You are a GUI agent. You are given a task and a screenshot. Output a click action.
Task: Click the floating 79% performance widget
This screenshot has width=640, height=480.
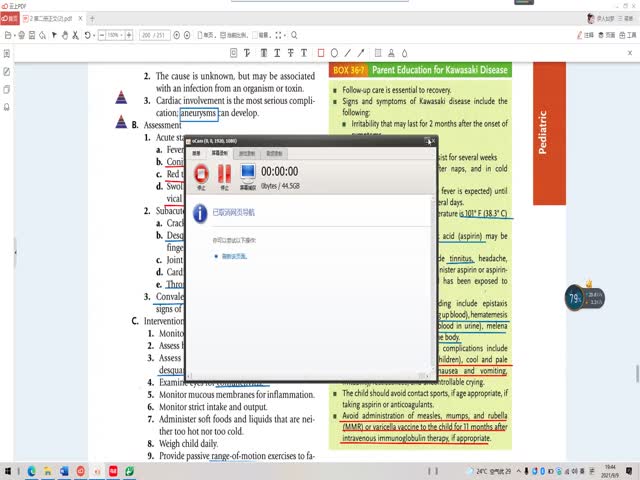[575, 297]
